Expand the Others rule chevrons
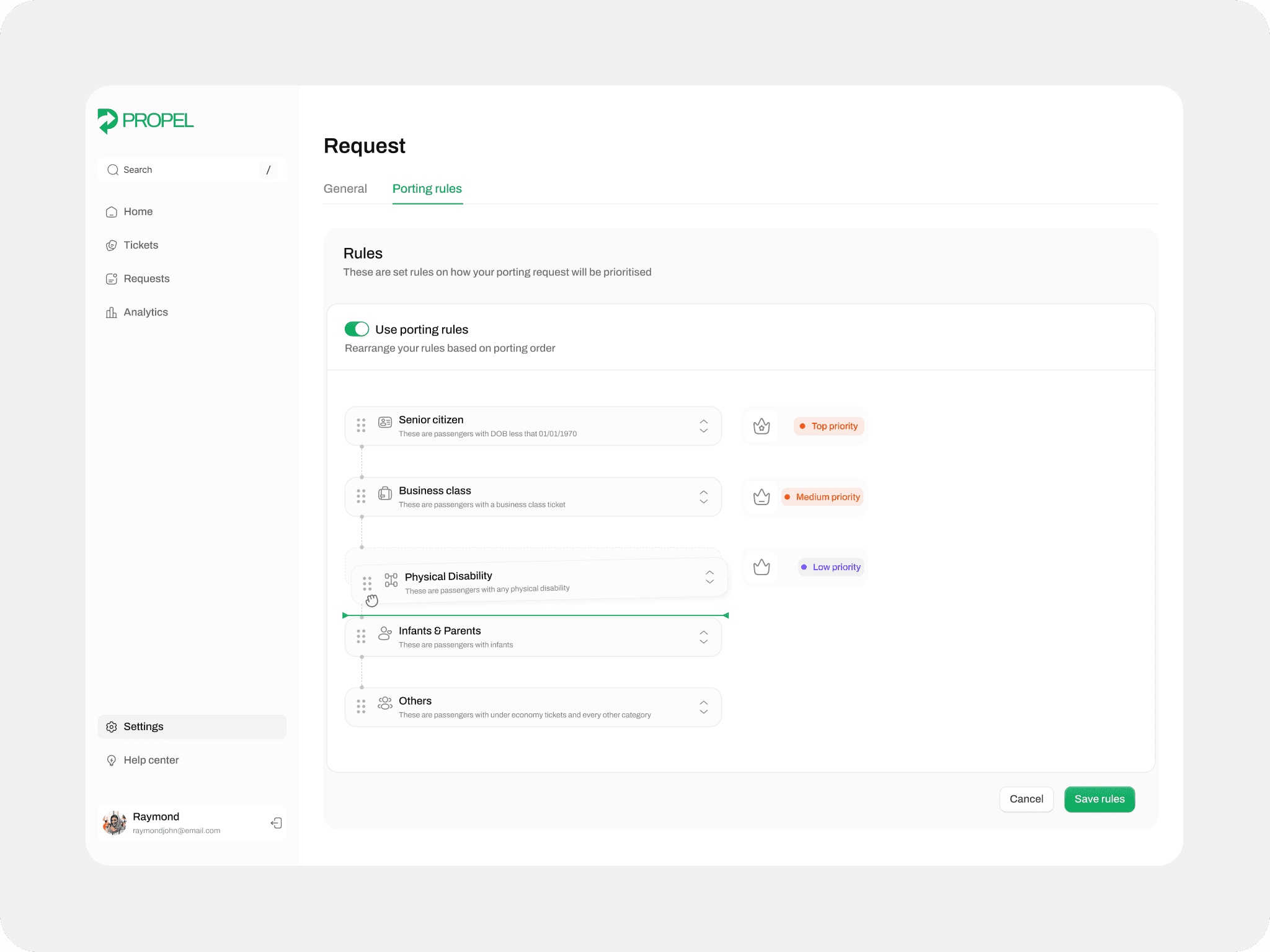The height and width of the screenshot is (952, 1270). (703, 707)
